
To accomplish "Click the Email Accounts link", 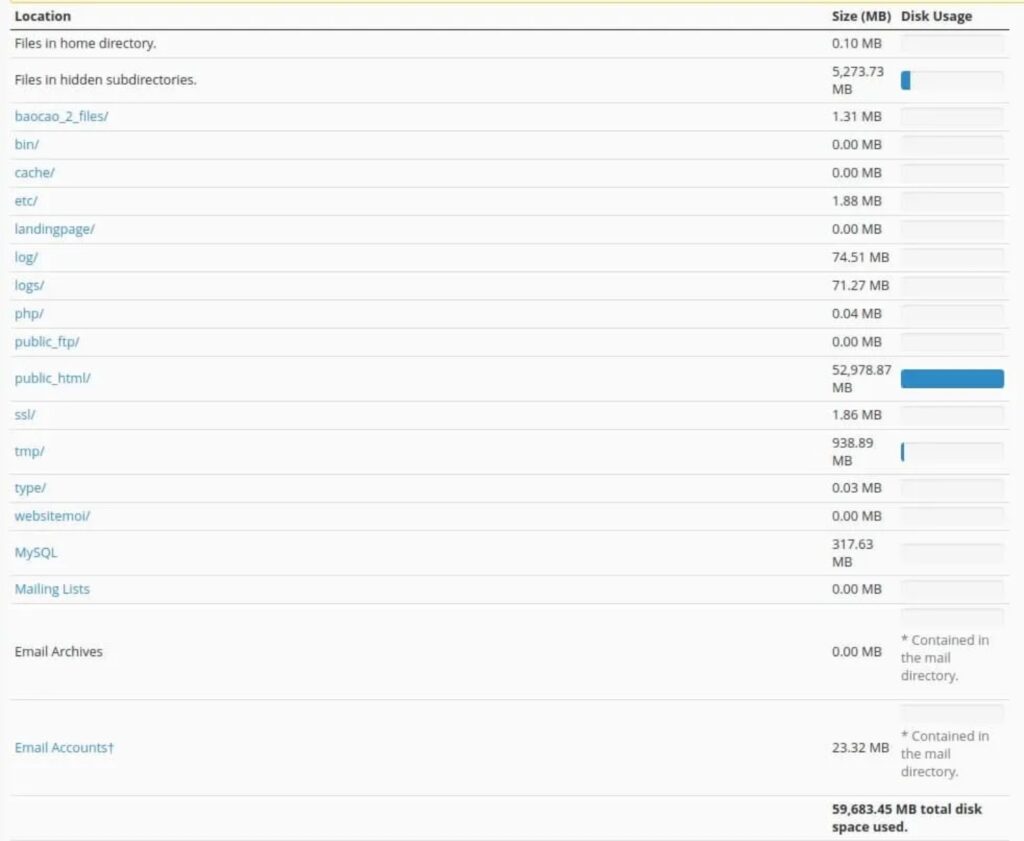I will click(64, 747).
